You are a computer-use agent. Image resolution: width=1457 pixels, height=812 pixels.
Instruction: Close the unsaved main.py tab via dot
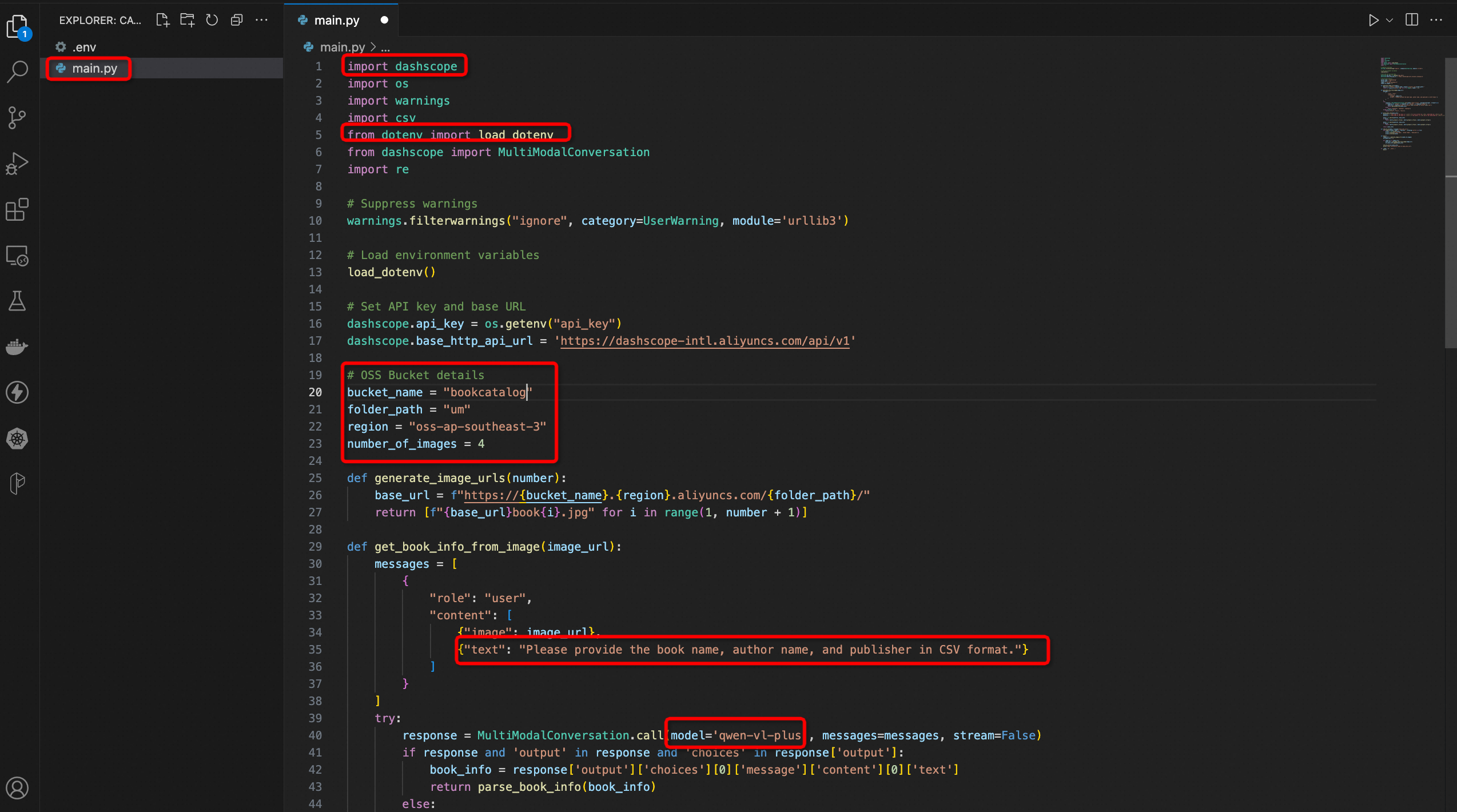point(384,20)
